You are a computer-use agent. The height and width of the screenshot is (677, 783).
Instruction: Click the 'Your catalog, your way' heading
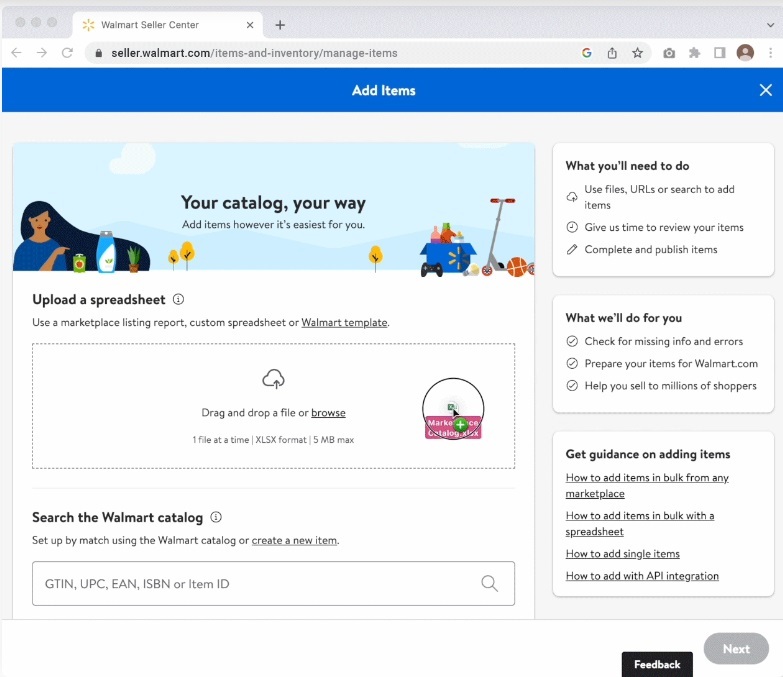click(273, 203)
